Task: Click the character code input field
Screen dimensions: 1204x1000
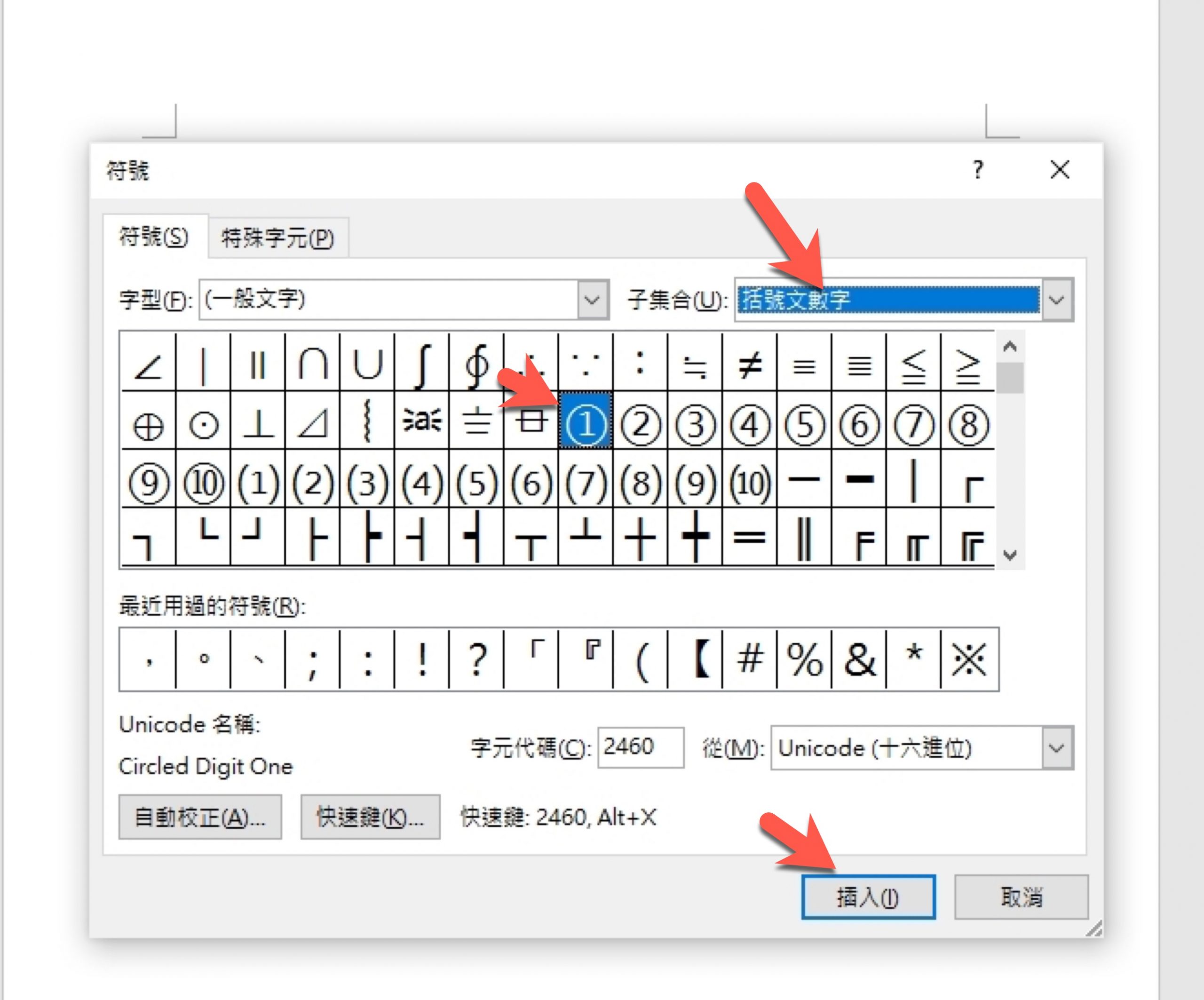Action: [x=640, y=747]
